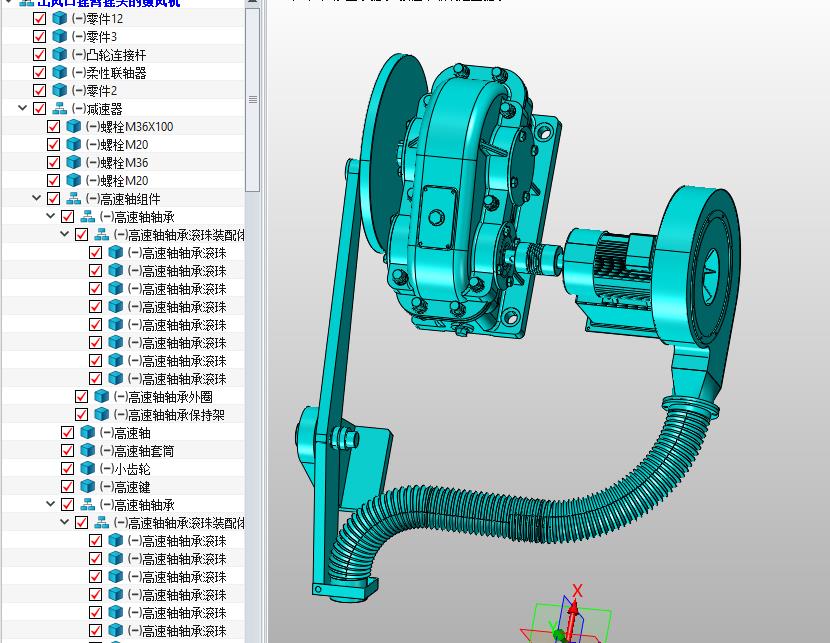
Task: Click the 螺栓M36X100 label
Action: point(130,127)
